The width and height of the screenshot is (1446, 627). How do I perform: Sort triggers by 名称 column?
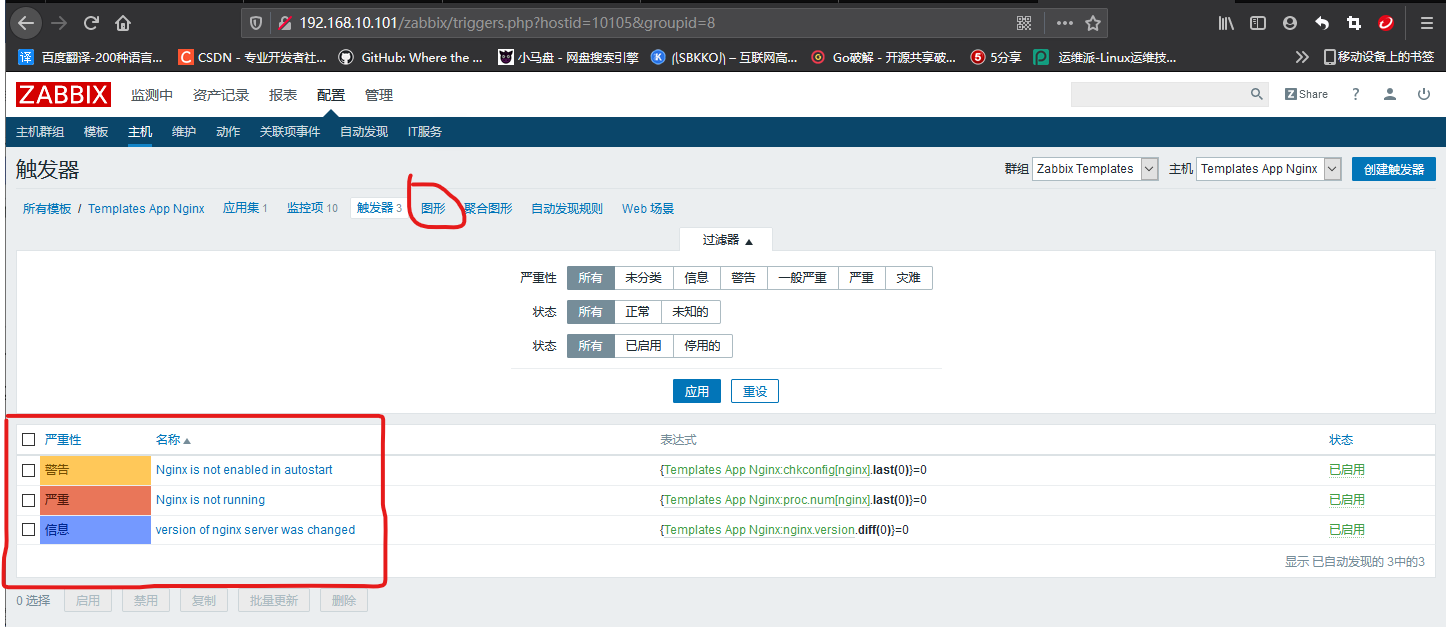[x=172, y=440]
